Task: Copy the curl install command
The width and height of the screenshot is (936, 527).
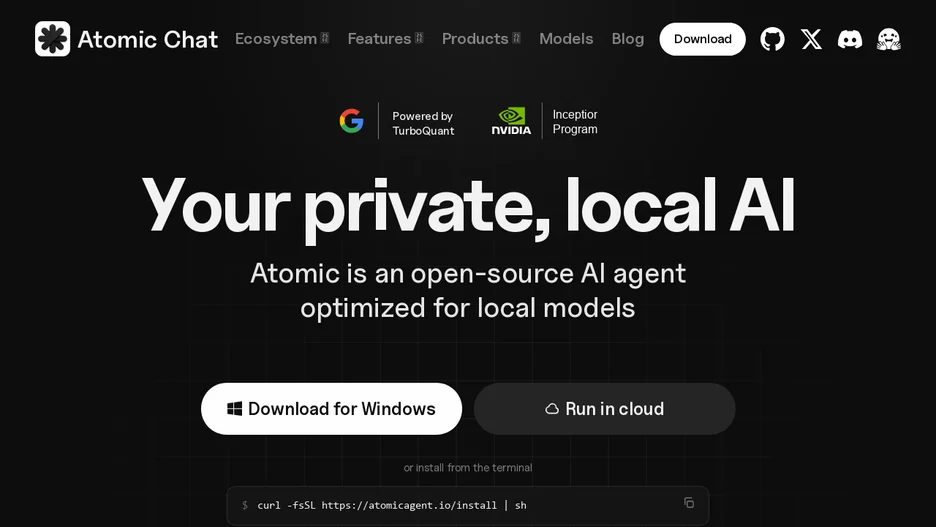Action: [689, 503]
